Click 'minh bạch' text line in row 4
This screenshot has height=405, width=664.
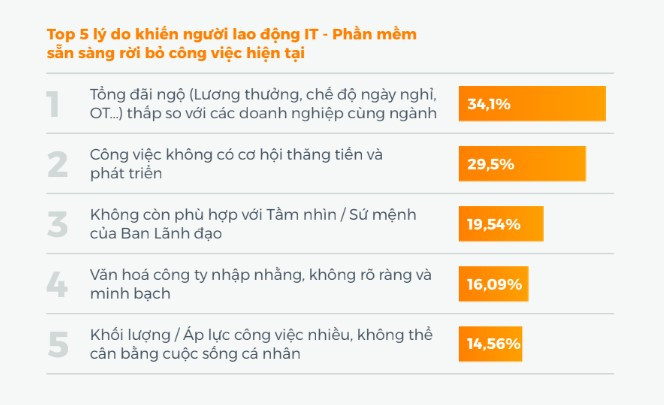pos(130,294)
